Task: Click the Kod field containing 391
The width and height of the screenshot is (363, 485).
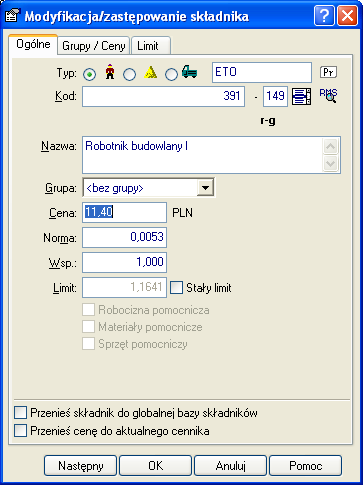Action: [x=164, y=96]
